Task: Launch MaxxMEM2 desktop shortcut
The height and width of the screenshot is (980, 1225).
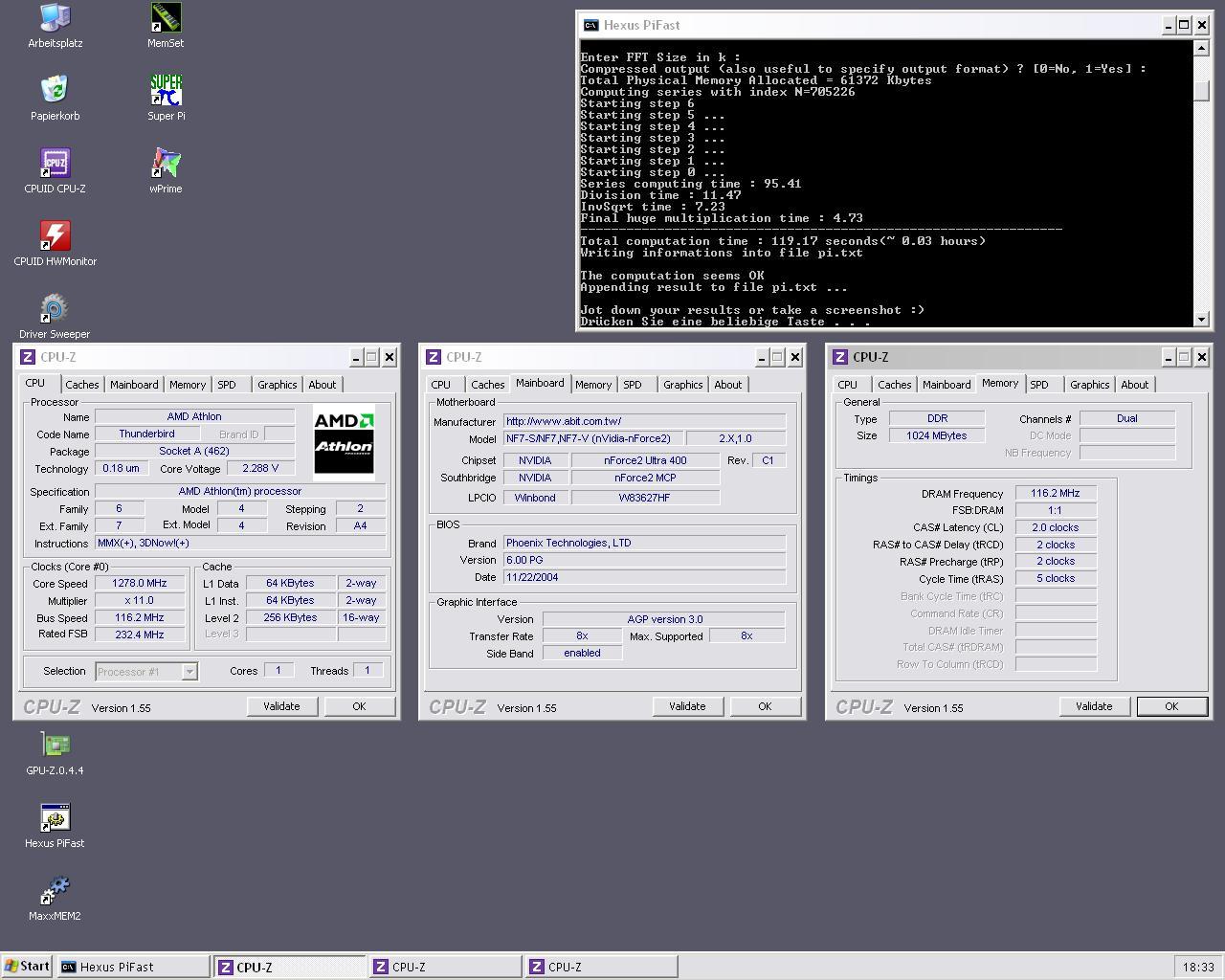Action: click(55, 899)
